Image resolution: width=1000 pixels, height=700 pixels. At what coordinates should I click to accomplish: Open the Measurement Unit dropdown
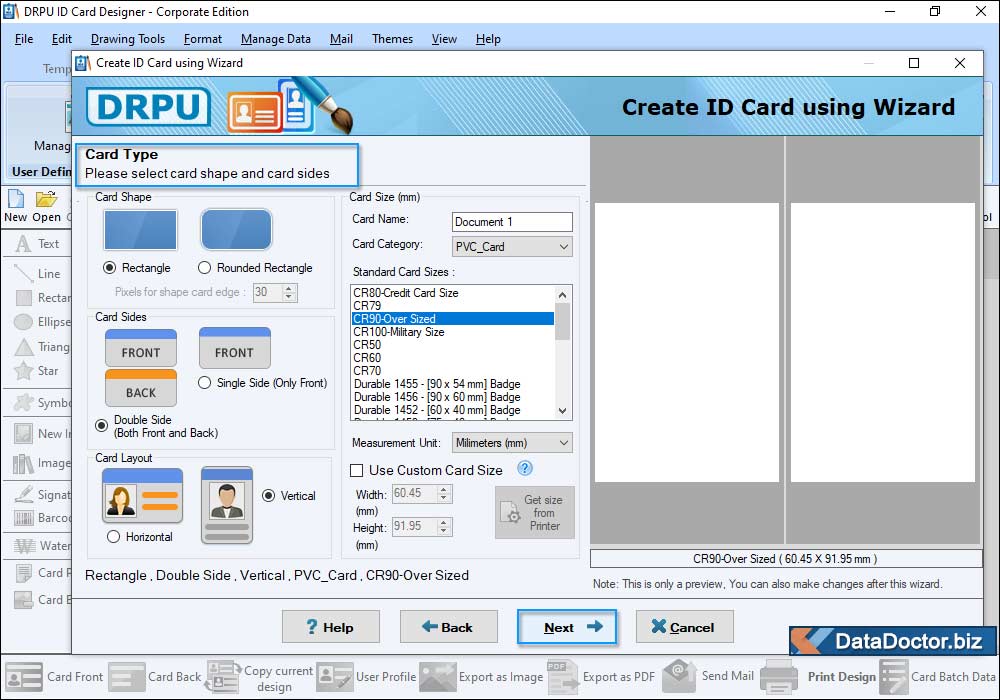[512, 442]
